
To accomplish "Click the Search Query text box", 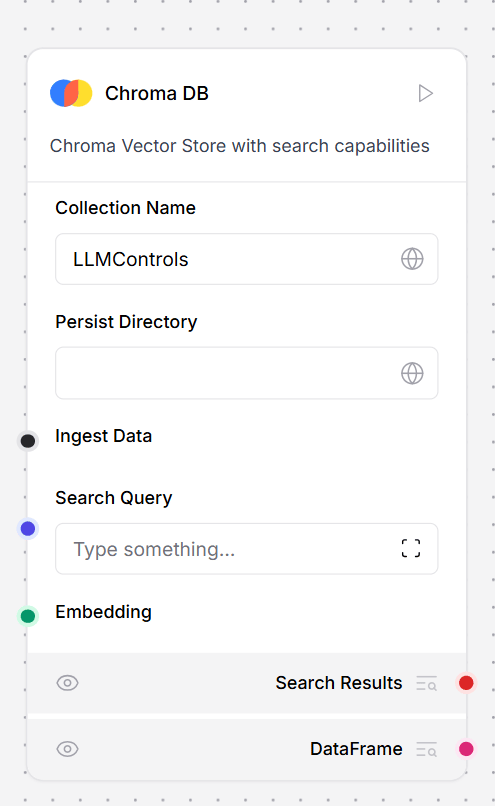I will [x=247, y=548].
